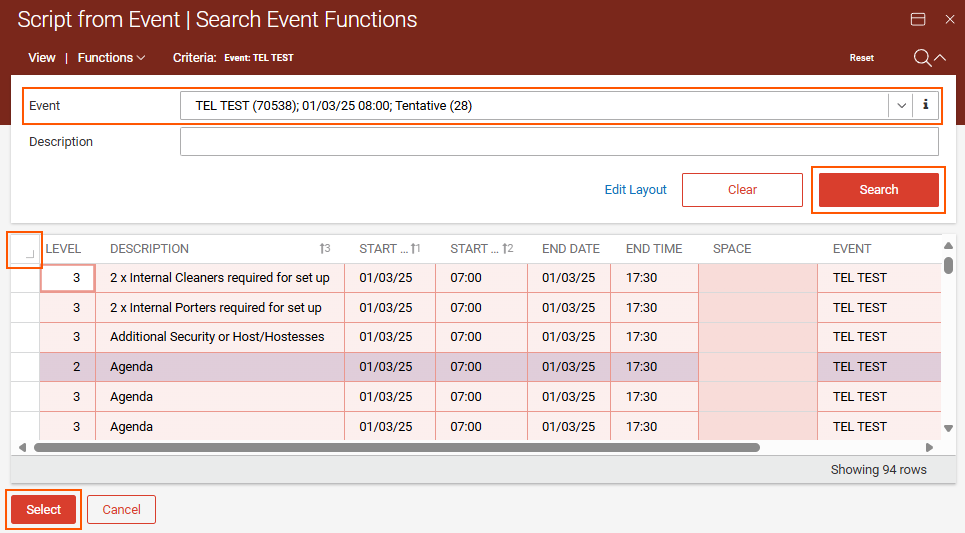
Task: Open the Functions menu
Action: [111, 57]
